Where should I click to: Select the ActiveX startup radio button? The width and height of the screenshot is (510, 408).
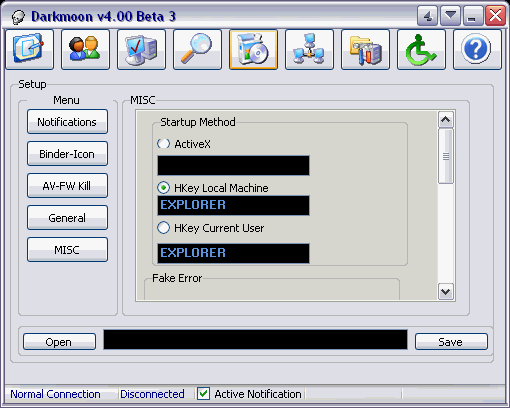163,144
